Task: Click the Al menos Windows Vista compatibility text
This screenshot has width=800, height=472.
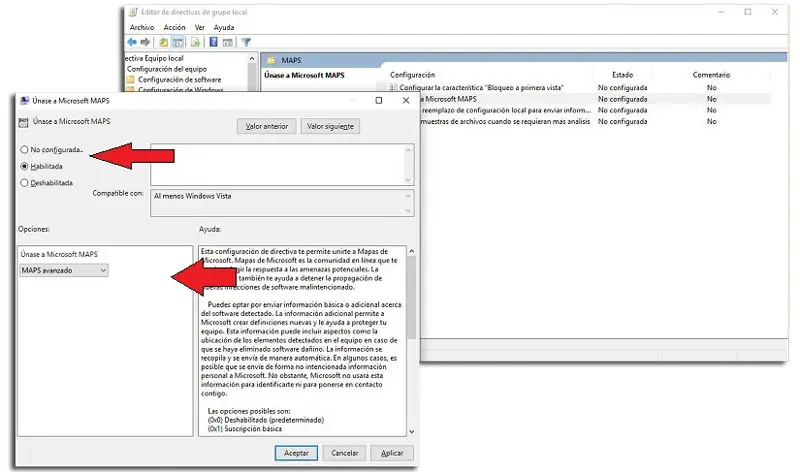Action: (x=192, y=196)
